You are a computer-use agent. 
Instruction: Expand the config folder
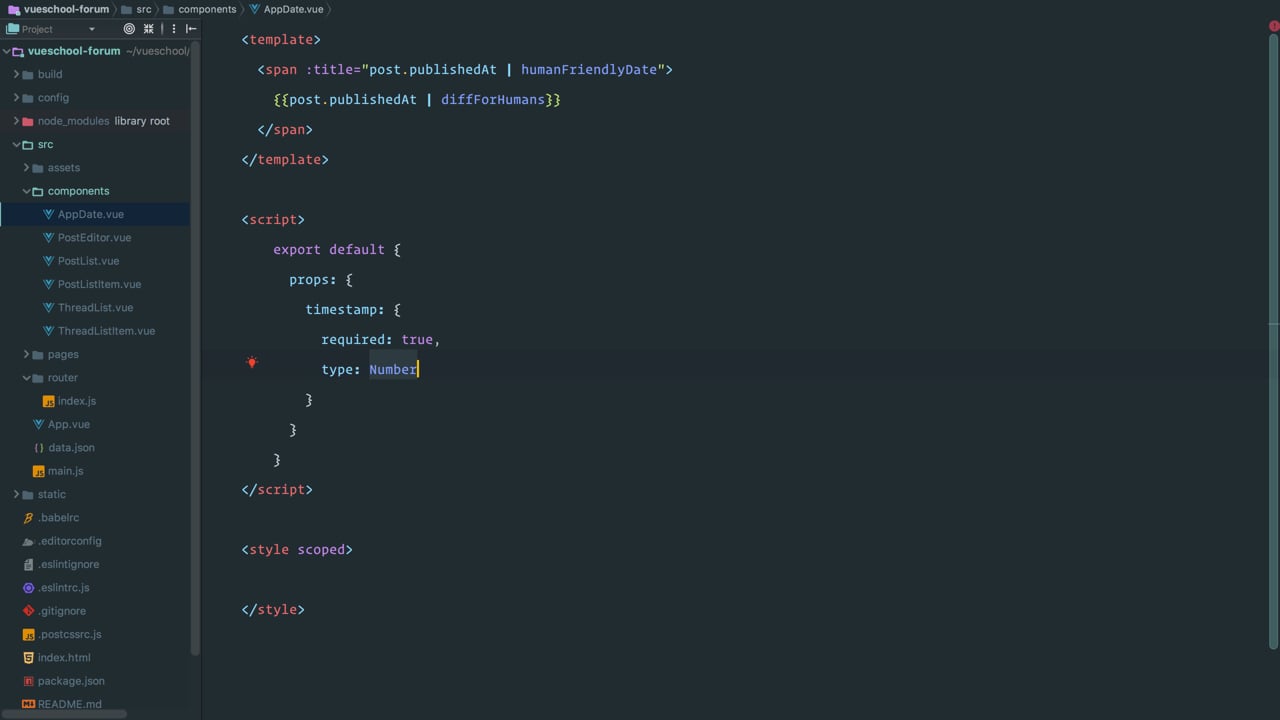[x=16, y=98]
